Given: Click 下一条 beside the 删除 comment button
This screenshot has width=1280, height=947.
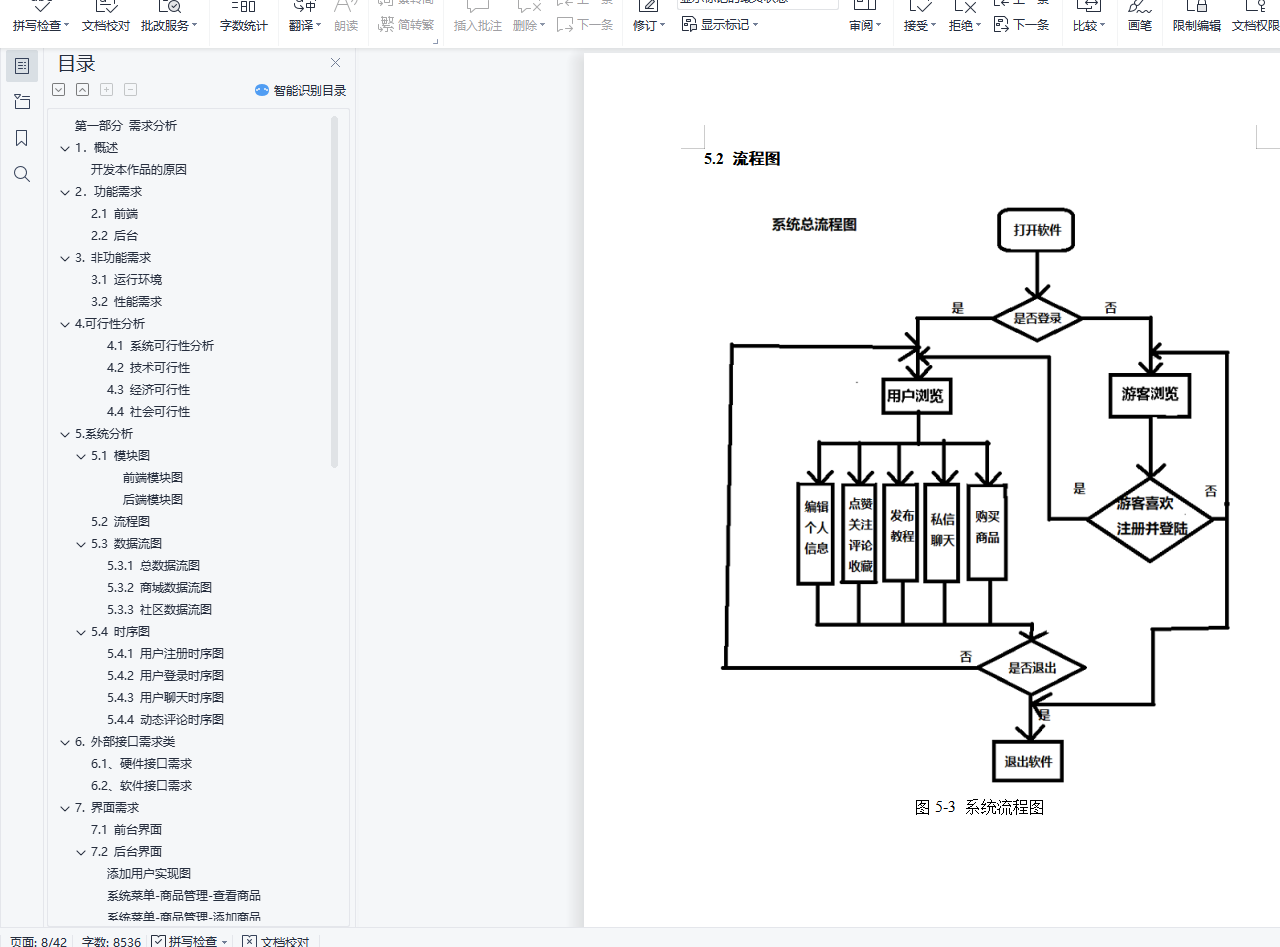Looking at the screenshot, I should [x=585, y=25].
